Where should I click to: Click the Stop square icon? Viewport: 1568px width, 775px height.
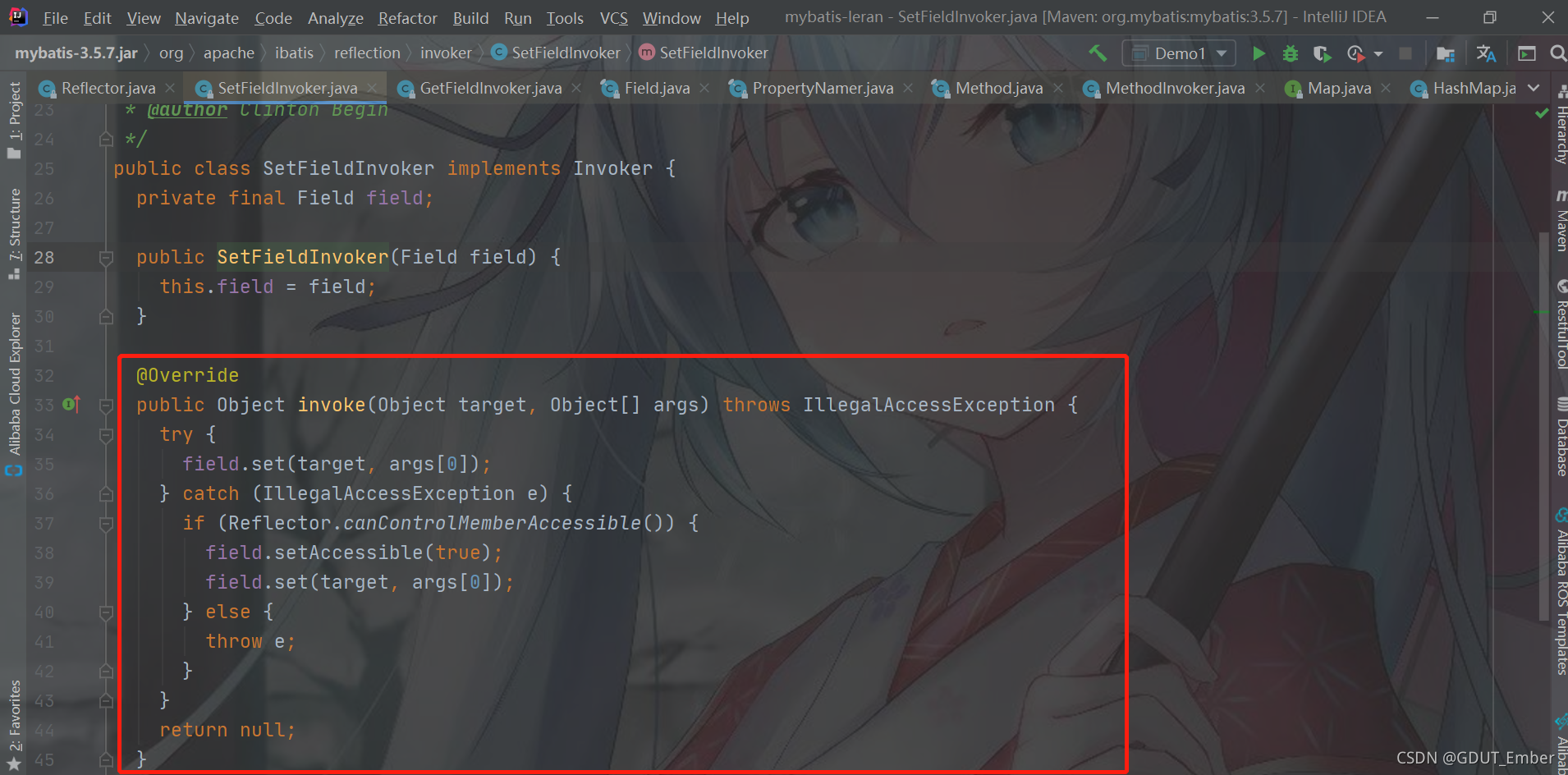(1405, 53)
